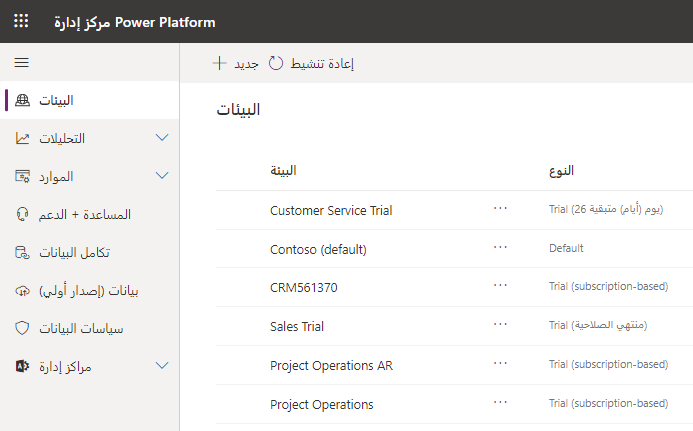Open the app launcher waffle icon
The height and width of the screenshot is (431, 693).
pos(21,21)
